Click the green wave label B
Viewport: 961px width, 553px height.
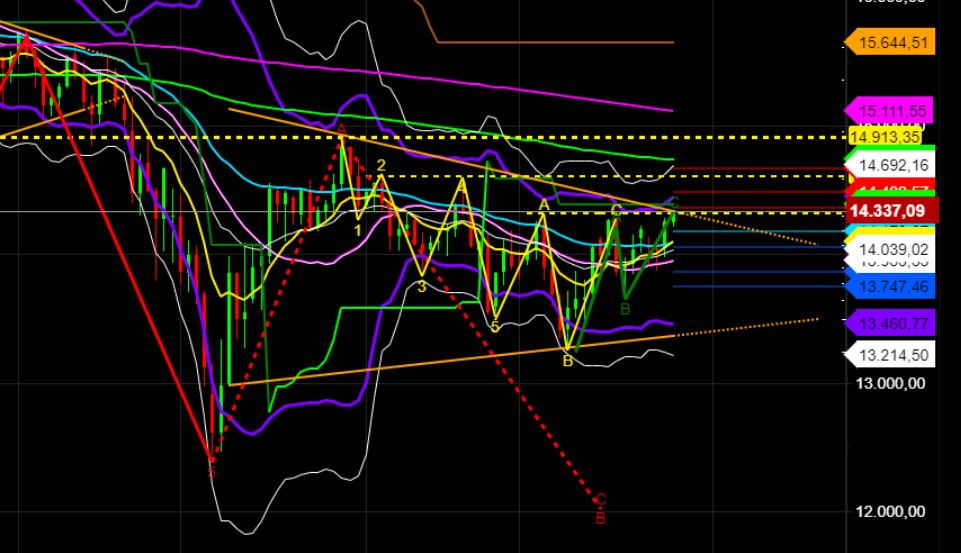pos(625,309)
